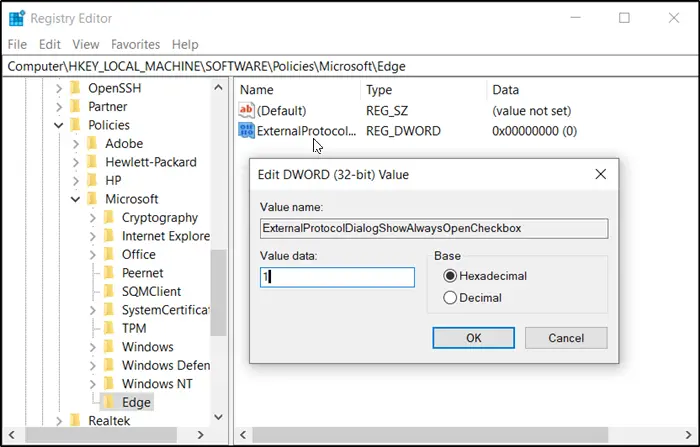The height and width of the screenshot is (447, 700).
Task: Collapse the Microsoft key
Action: (x=75, y=199)
